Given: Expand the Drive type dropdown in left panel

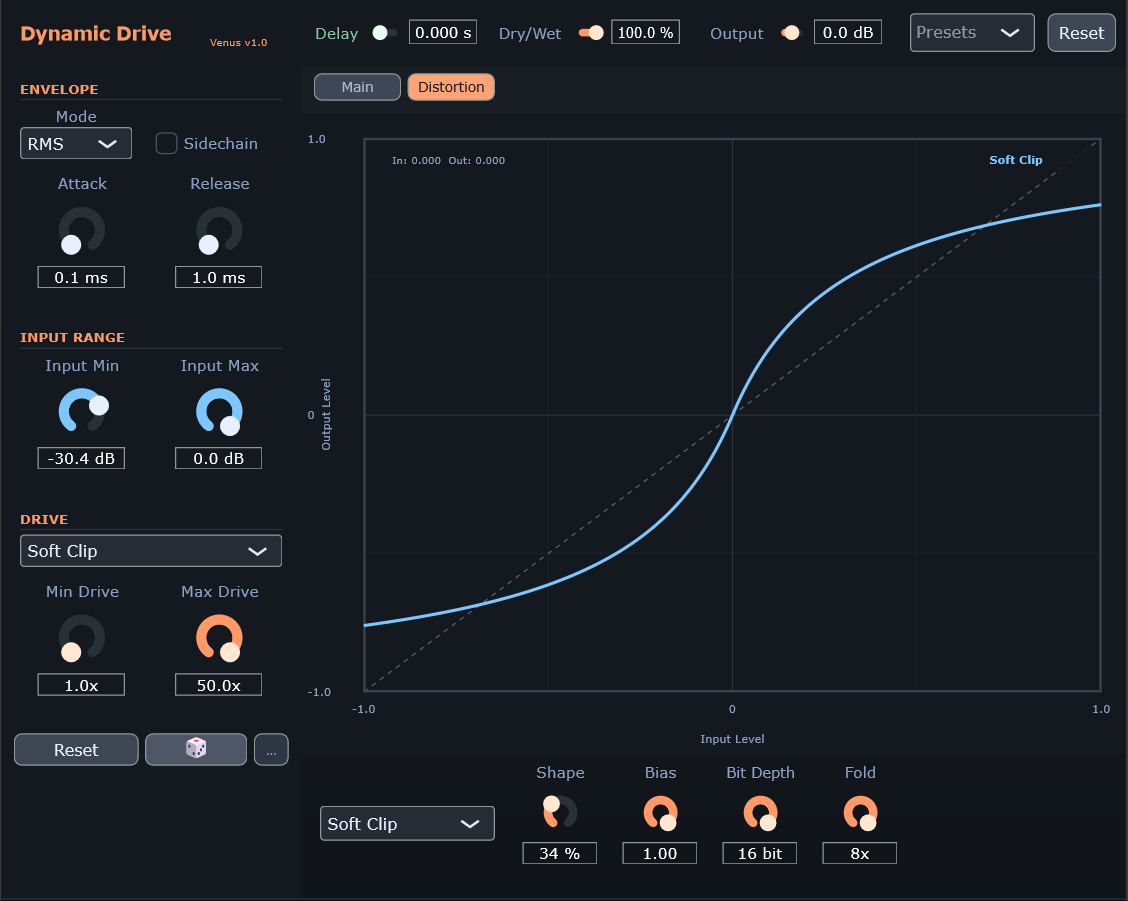Looking at the screenshot, I should tap(150, 551).
